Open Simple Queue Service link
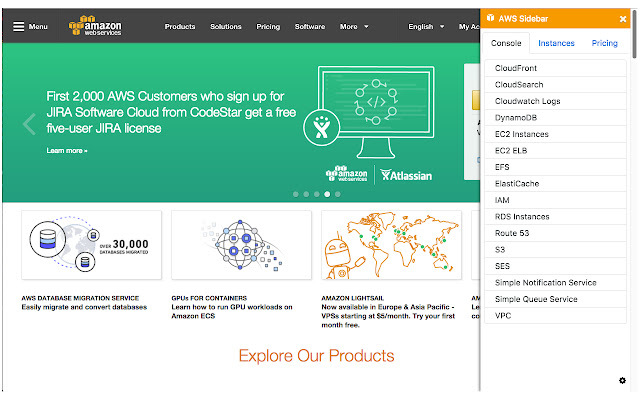Image resolution: width=640 pixels, height=400 pixels. click(x=555, y=299)
